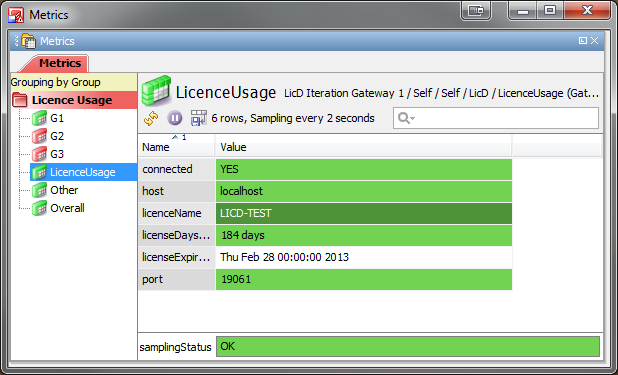Minimize the Metrics window
The width and height of the screenshot is (618, 375).
pyautogui.click(x=522, y=10)
